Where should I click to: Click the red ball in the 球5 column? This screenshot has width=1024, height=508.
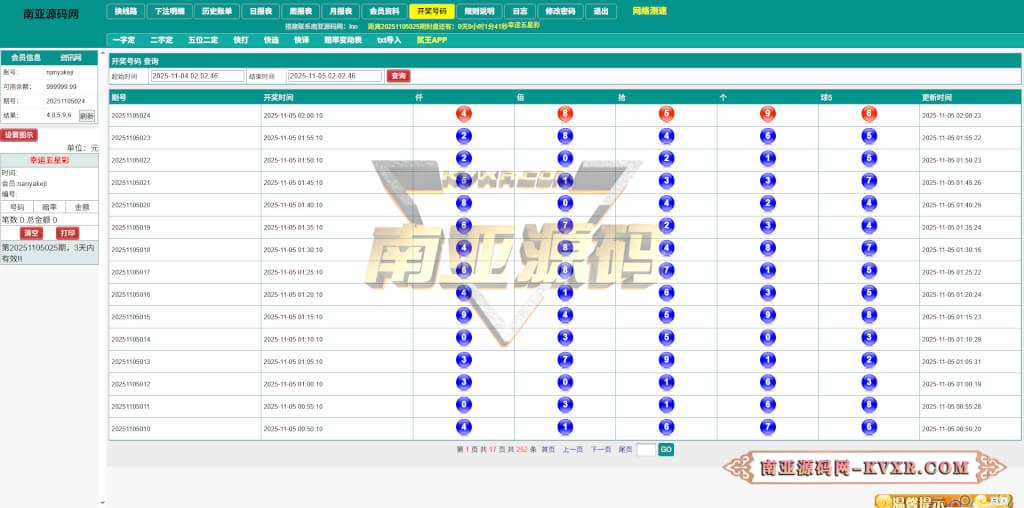point(869,114)
